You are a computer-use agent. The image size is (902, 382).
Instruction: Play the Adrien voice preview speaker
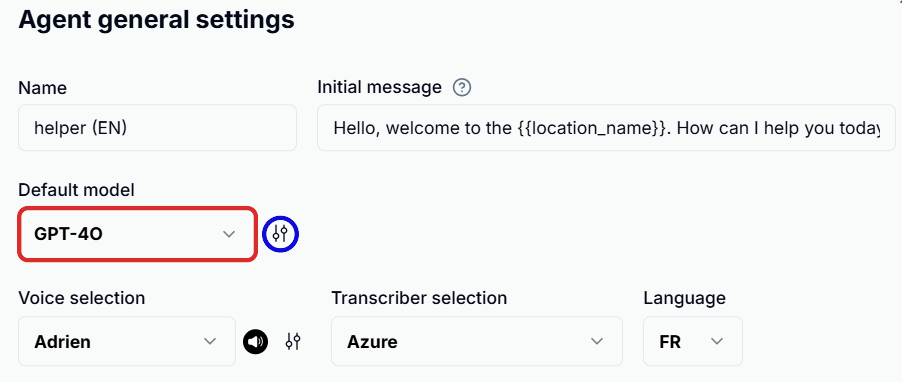click(255, 342)
